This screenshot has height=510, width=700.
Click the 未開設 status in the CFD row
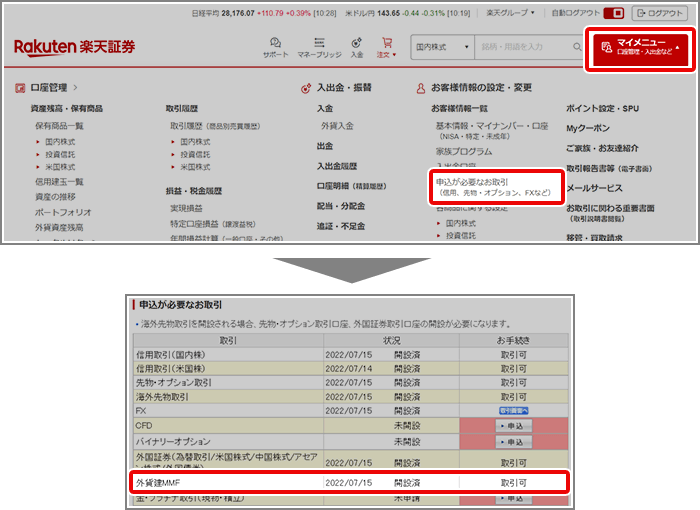click(407, 426)
